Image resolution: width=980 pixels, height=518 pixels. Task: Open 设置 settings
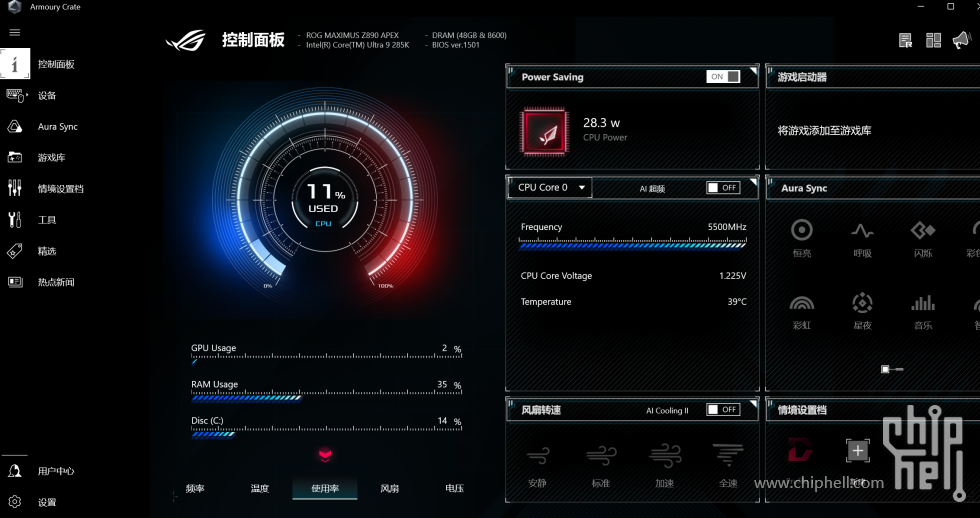coord(47,502)
